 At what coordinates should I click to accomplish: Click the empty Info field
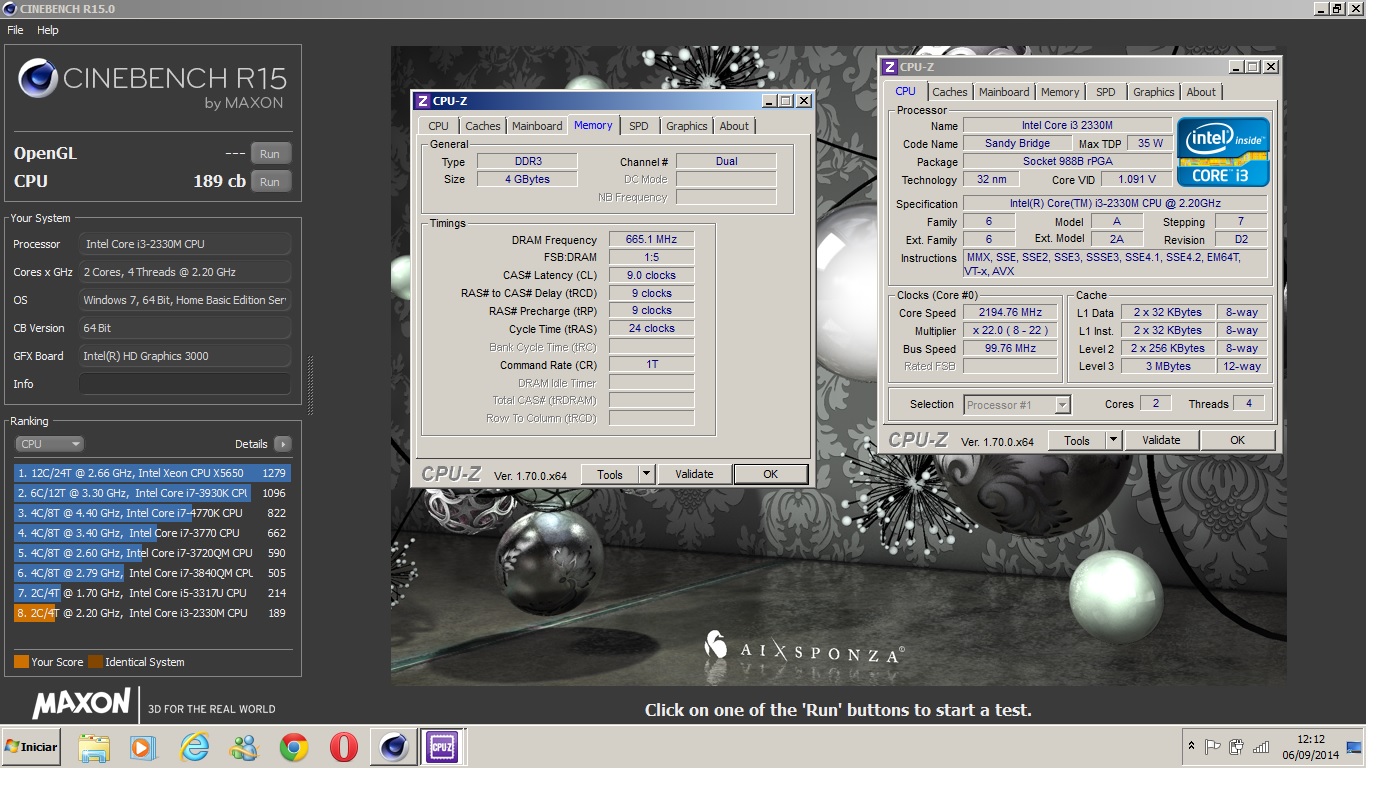(x=185, y=384)
